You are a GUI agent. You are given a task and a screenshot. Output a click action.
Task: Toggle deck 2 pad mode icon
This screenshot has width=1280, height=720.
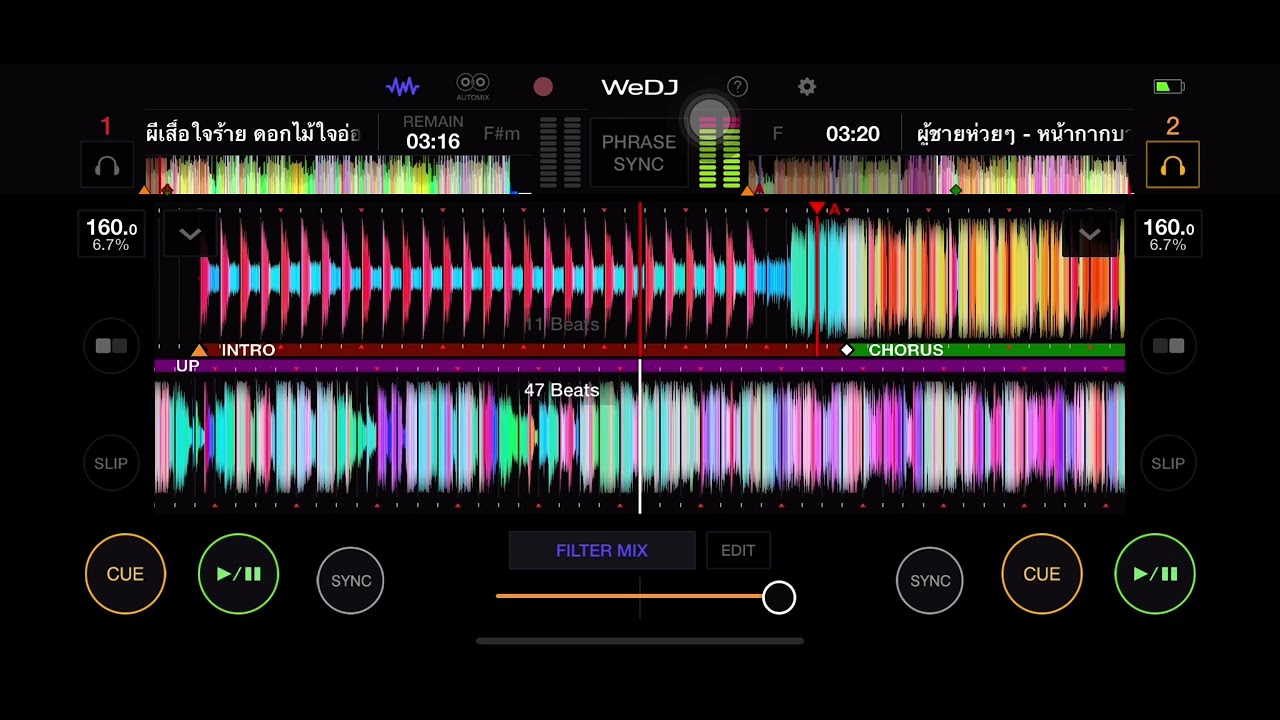click(x=1168, y=346)
